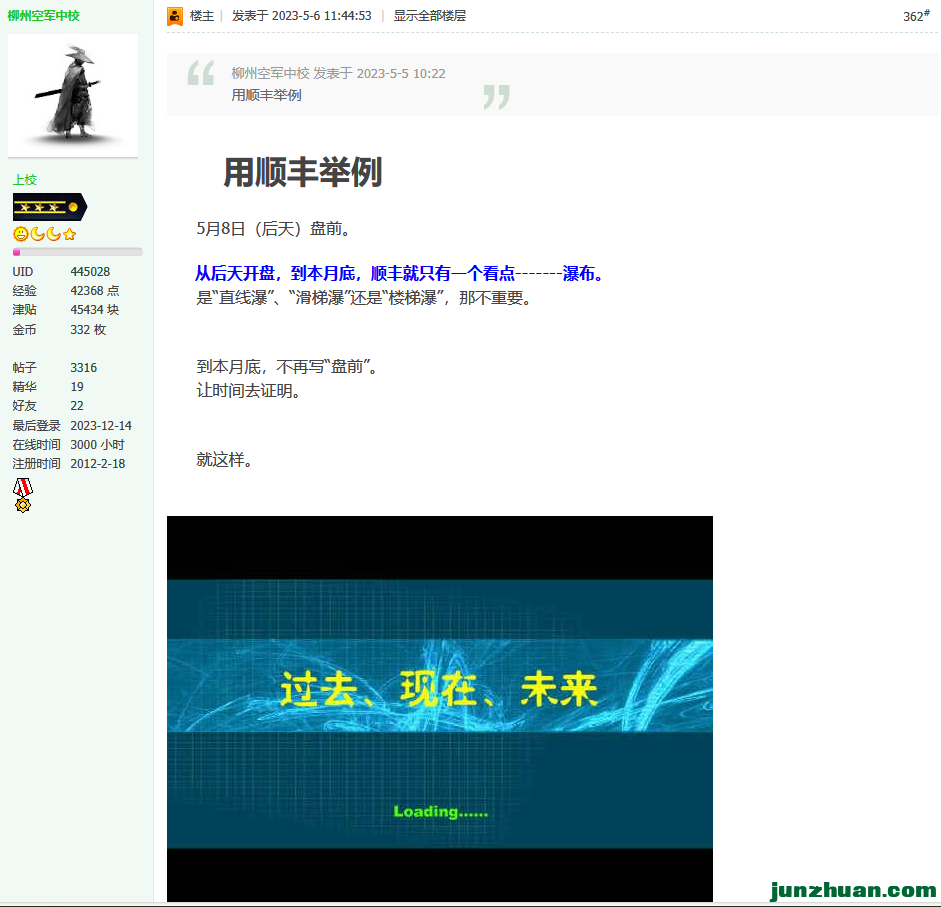The height and width of the screenshot is (907, 941).
Task: Click the 过去、现在、未来 loading image
Action: coord(439,708)
